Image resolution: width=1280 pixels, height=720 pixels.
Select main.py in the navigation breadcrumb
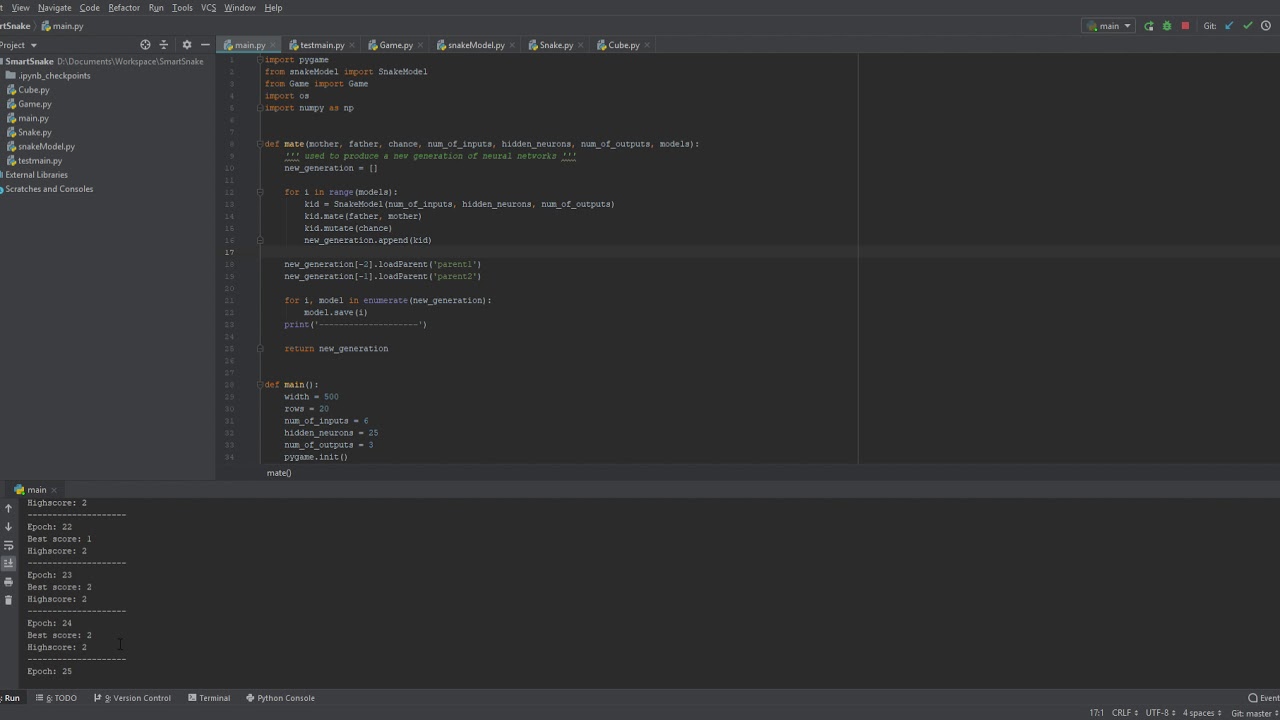[62, 26]
